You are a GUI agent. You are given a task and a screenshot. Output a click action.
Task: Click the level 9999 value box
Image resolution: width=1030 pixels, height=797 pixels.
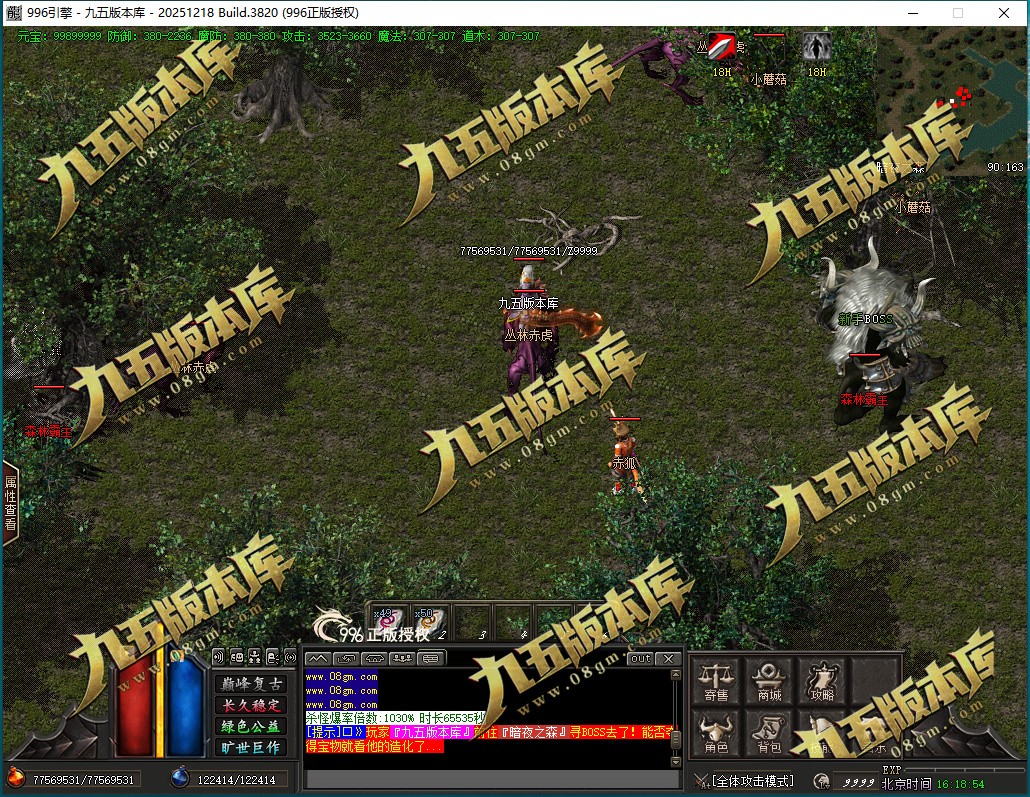(x=858, y=783)
